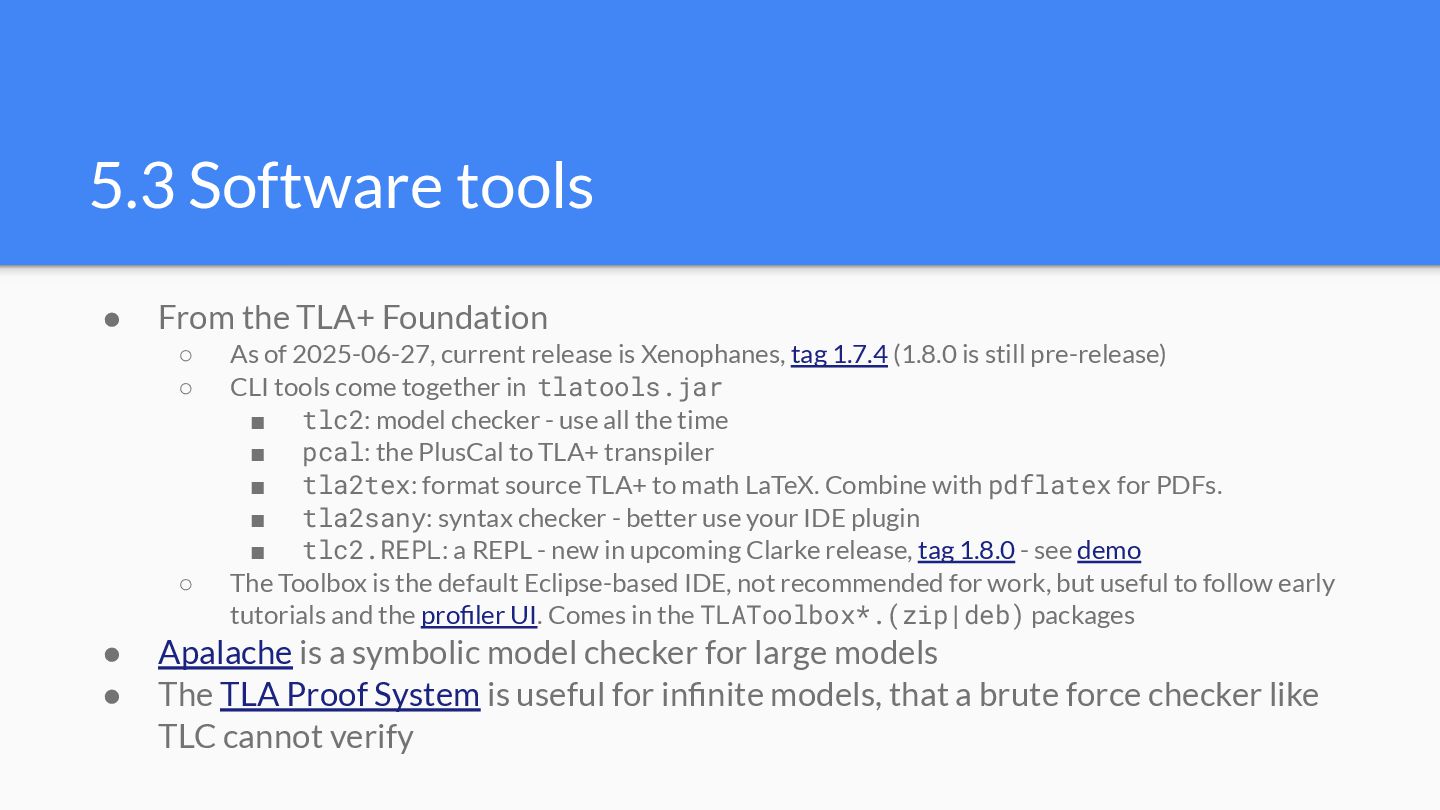Open the tag 1.7.4 release link
Screen dimensions: 1440x810
click(838, 354)
